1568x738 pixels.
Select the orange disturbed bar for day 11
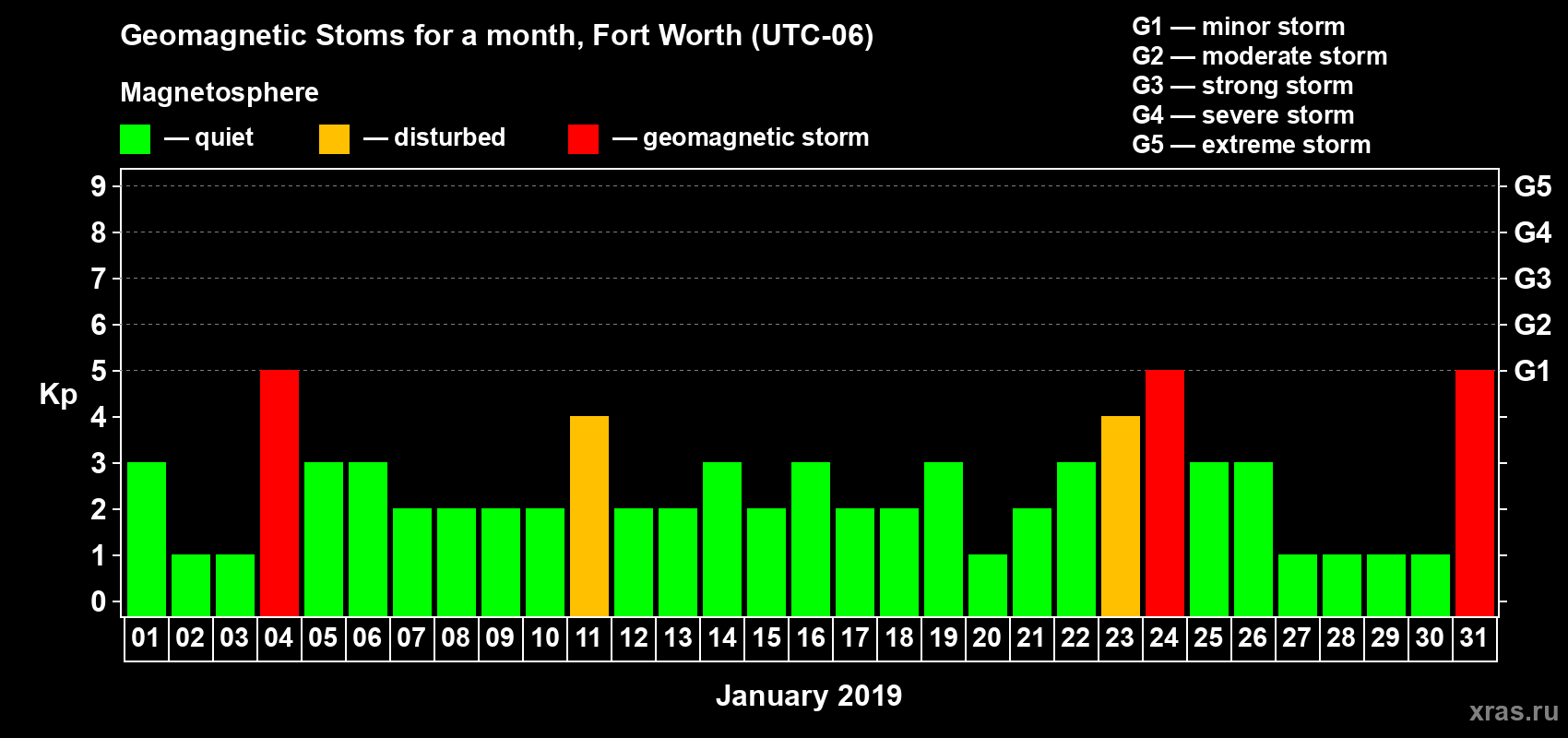coord(589,516)
